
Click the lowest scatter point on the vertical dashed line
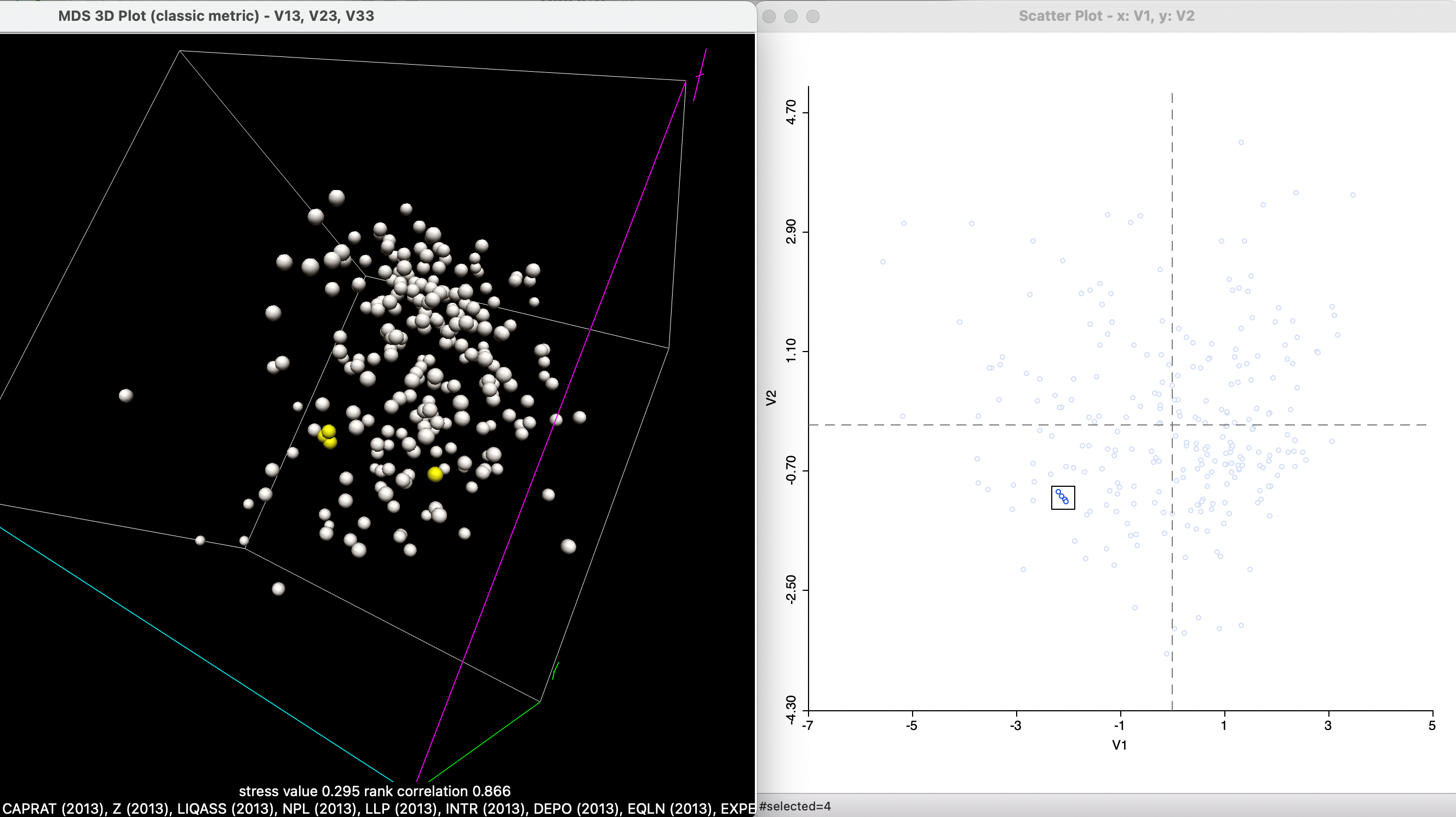tap(1167, 654)
